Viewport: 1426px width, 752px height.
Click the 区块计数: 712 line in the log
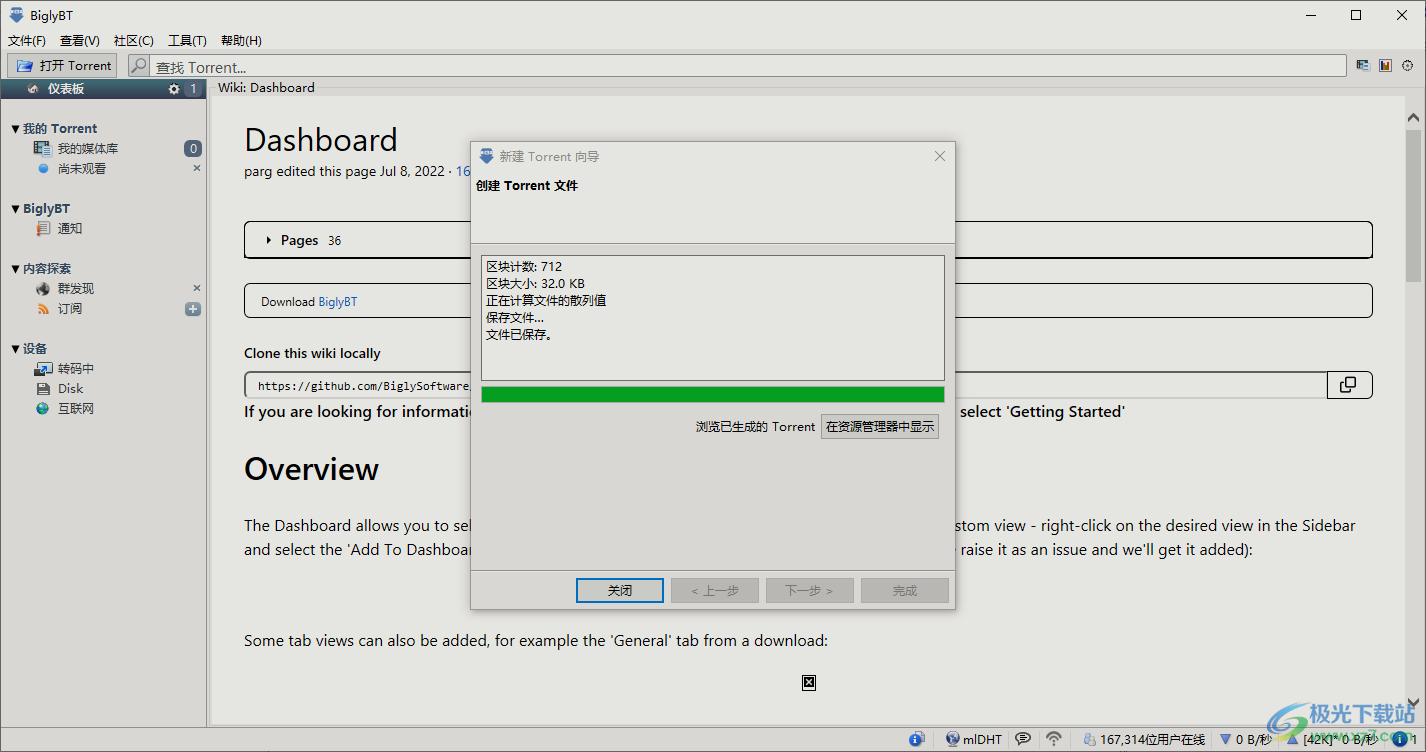[x=524, y=267]
